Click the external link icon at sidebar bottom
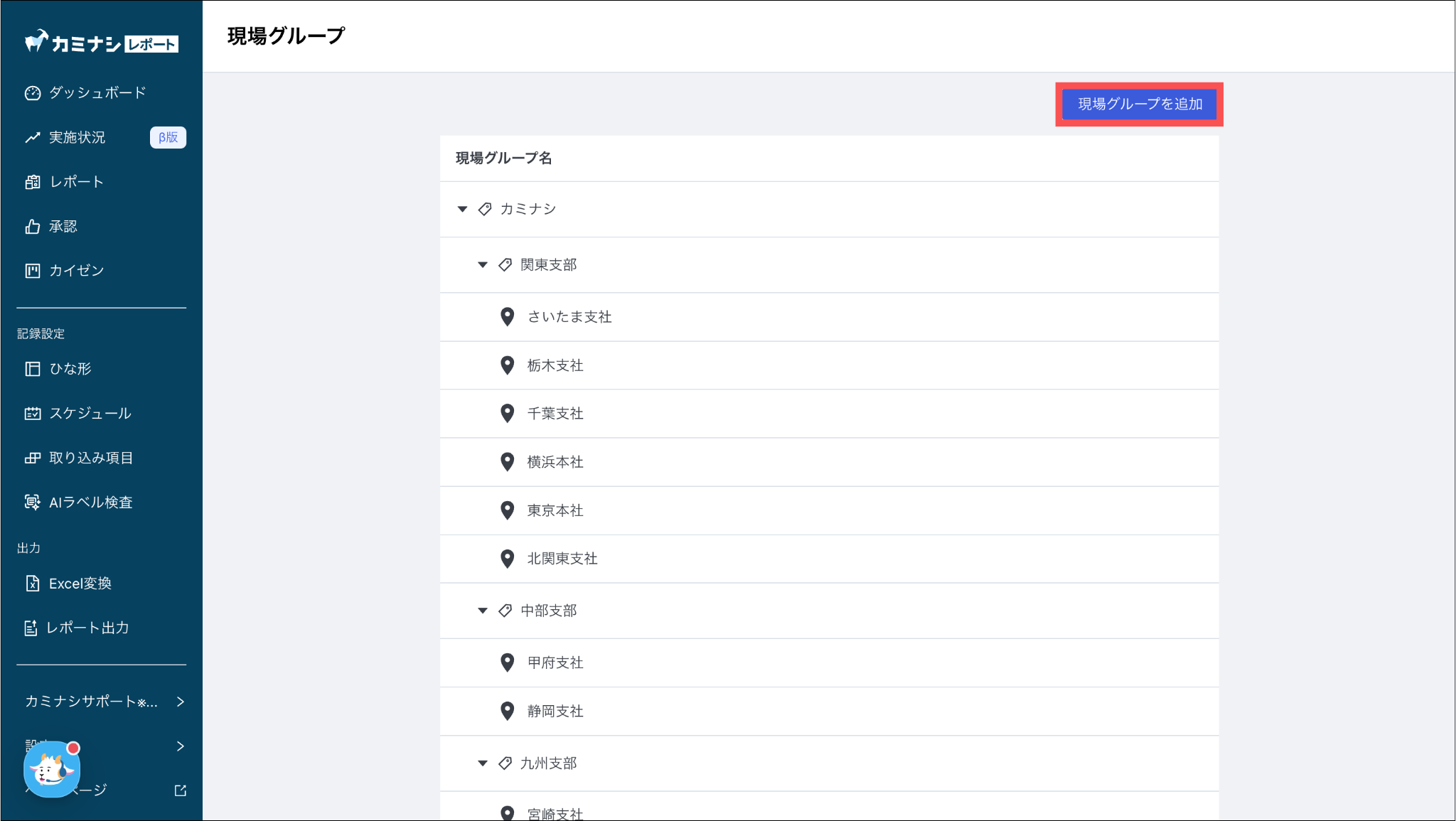This screenshot has height=821, width=1456. [181, 790]
